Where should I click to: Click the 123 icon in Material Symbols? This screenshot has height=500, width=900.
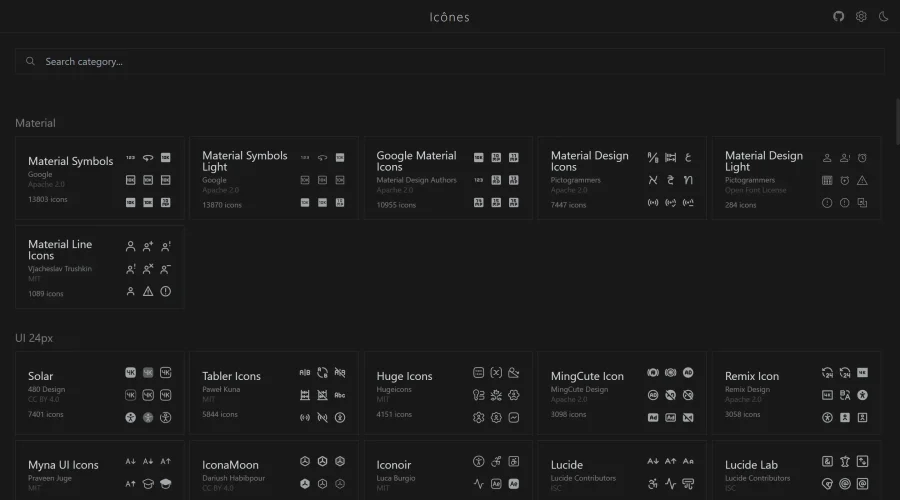point(130,157)
